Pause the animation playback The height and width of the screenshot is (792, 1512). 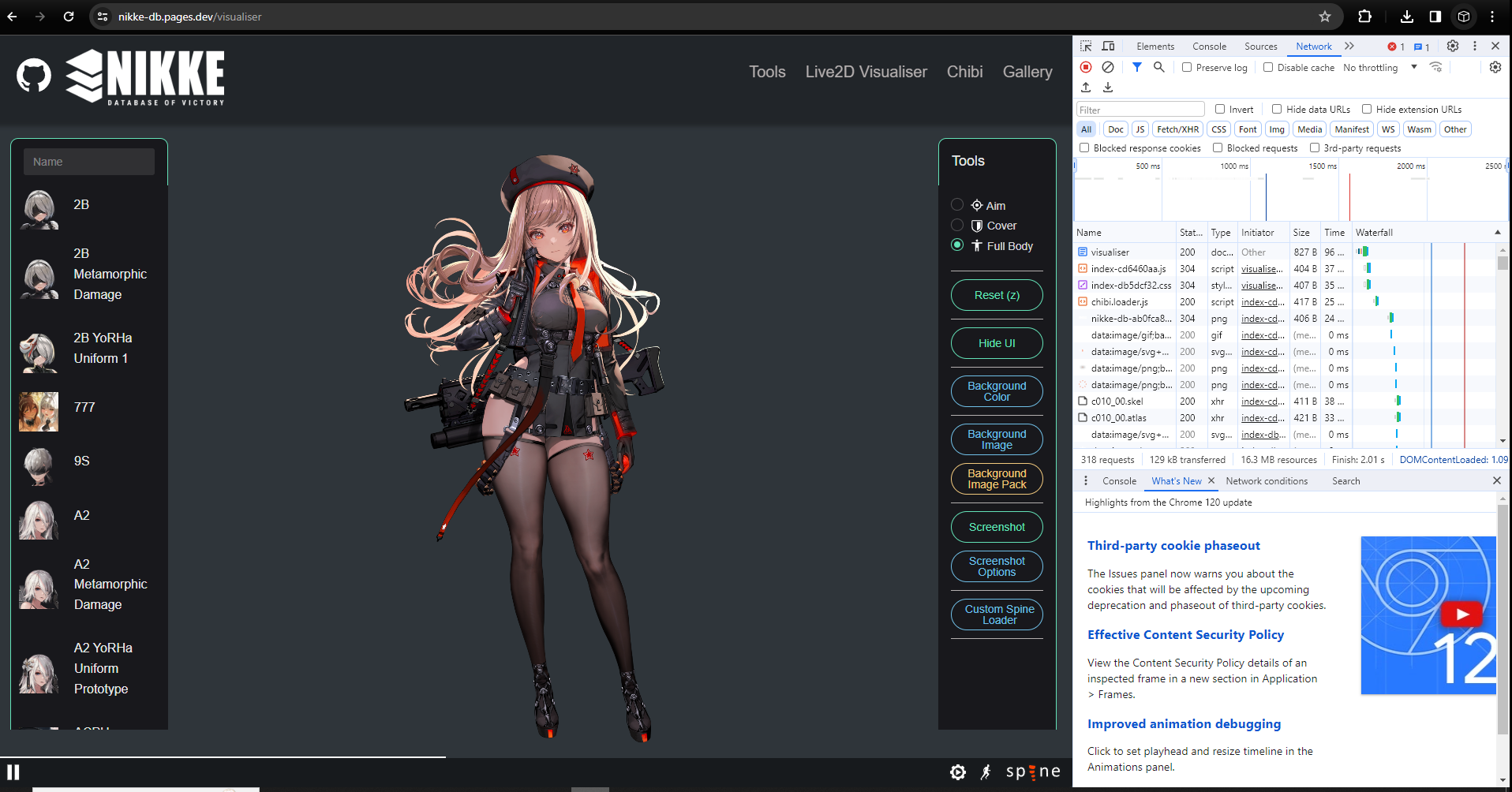13,771
